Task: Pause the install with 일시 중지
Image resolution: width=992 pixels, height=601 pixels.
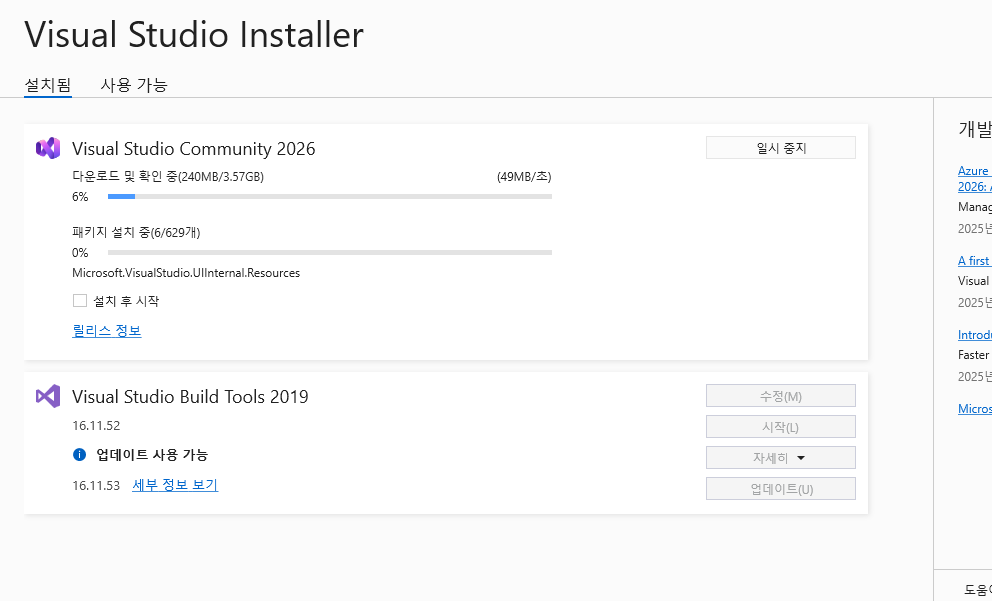Action: point(781,148)
